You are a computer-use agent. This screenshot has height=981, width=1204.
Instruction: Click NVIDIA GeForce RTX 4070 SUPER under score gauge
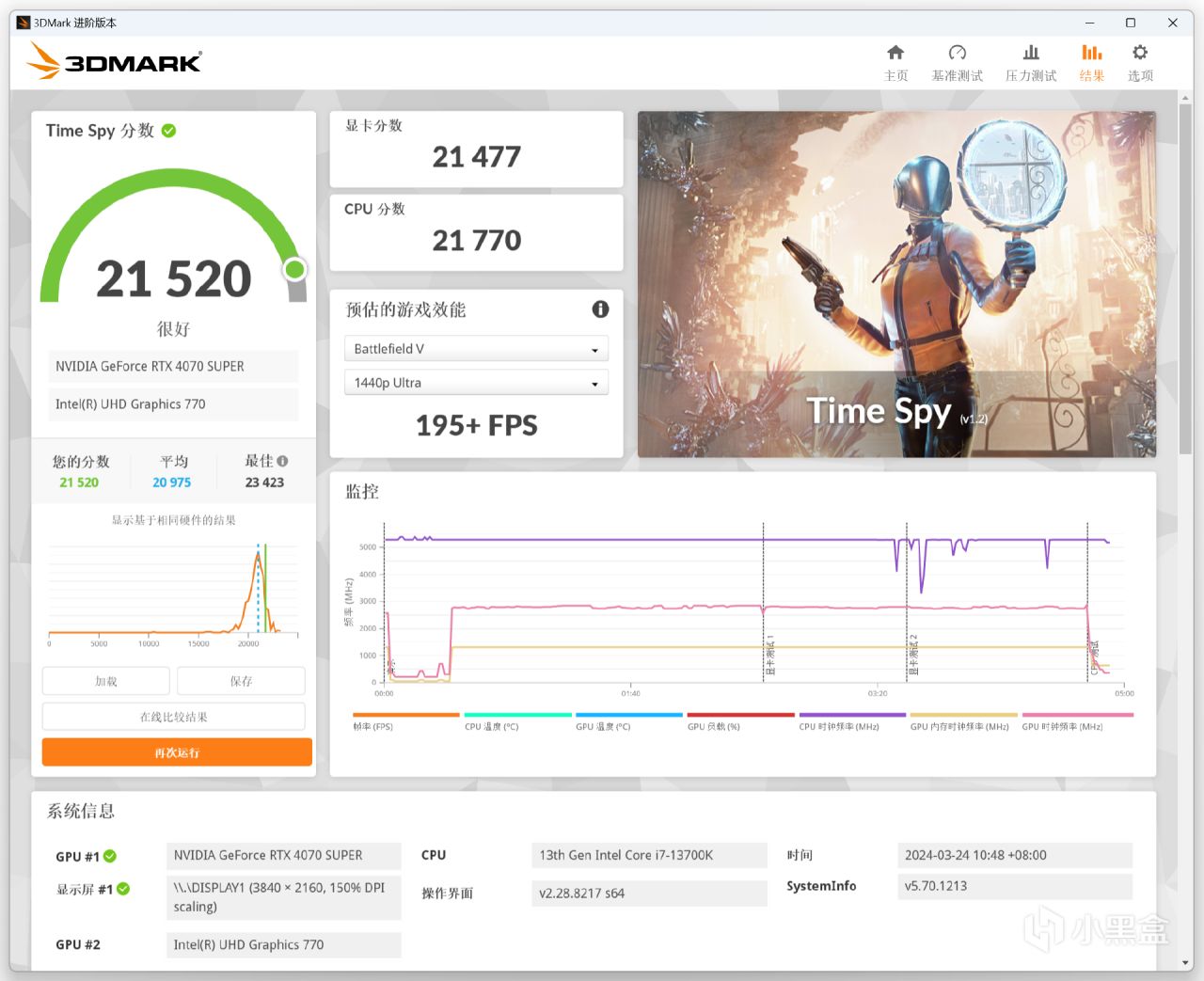(x=173, y=366)
